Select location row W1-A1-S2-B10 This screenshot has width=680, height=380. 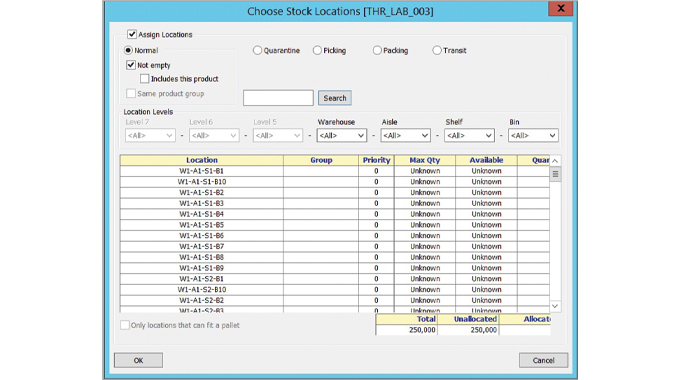click(x=335, y=289)
